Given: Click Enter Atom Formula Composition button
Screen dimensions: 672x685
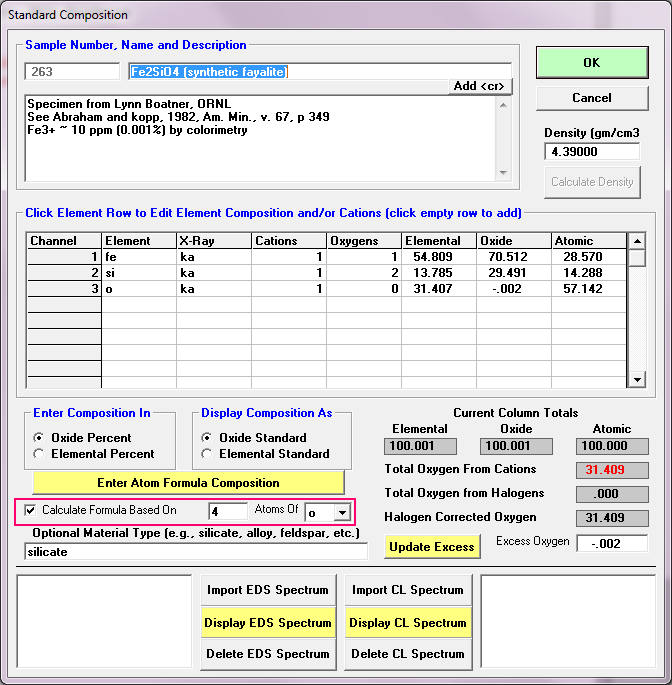Looking at the screenshot, I should pyautogui.click(x=188, y=483).
